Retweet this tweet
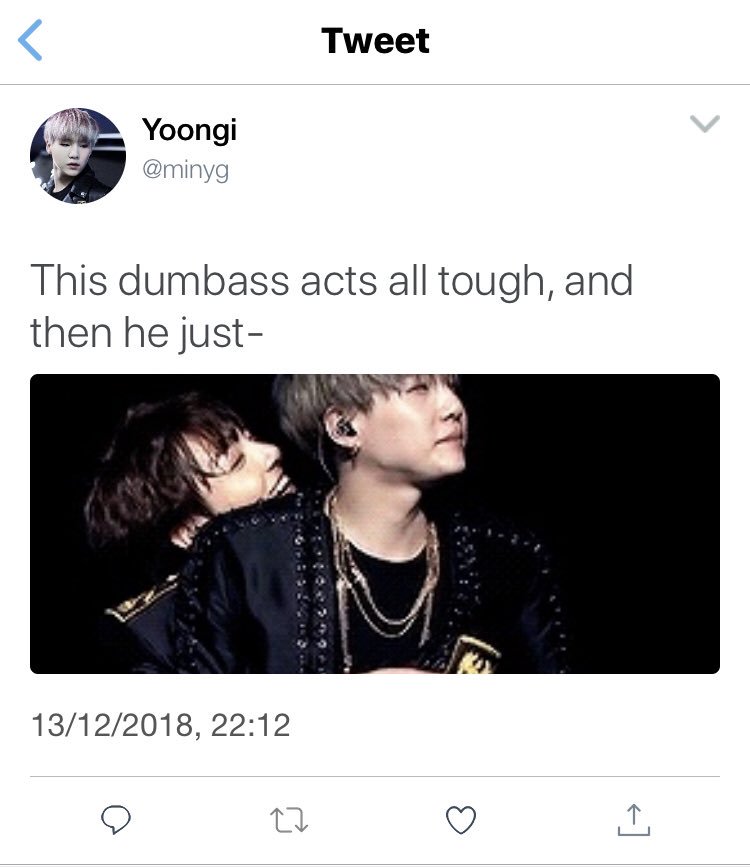This screenshot has width=750, height=867. pos(289,819)
